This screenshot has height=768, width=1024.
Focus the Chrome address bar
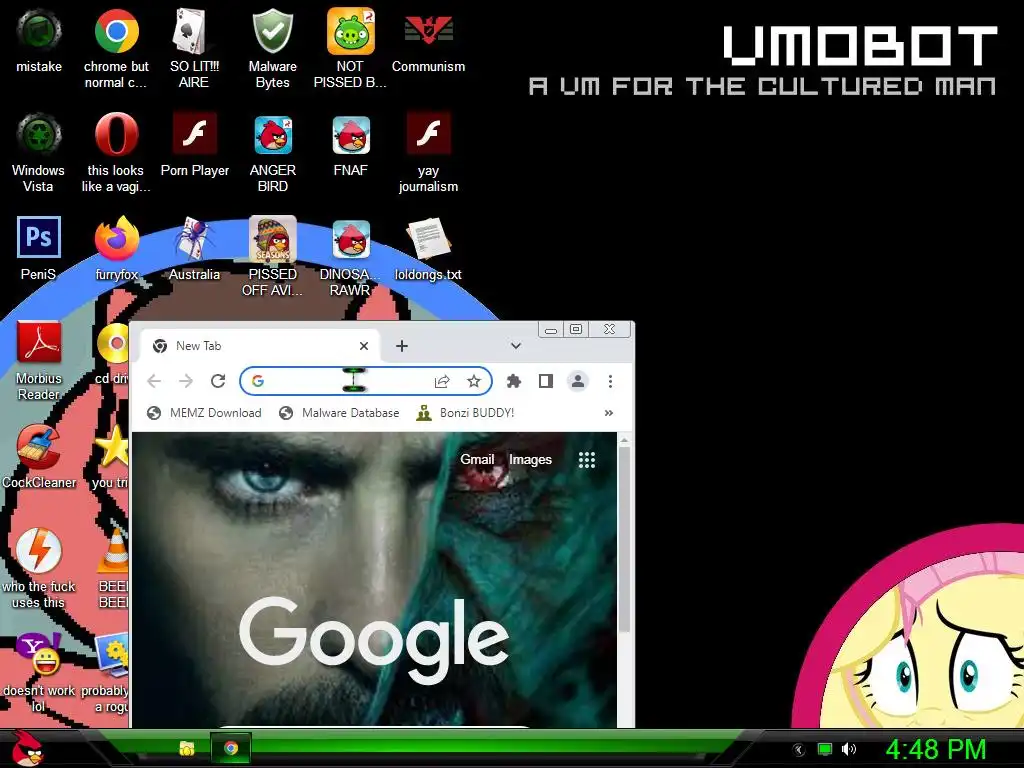point(366,381)
